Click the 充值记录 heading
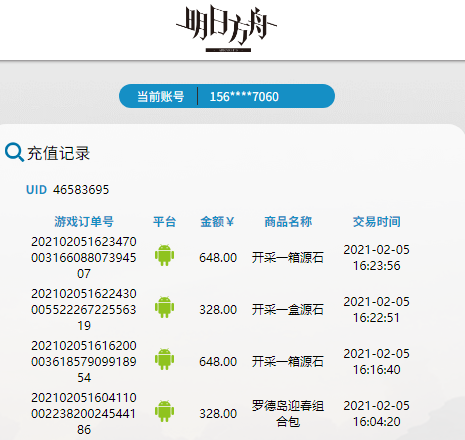 coord(59,153)
